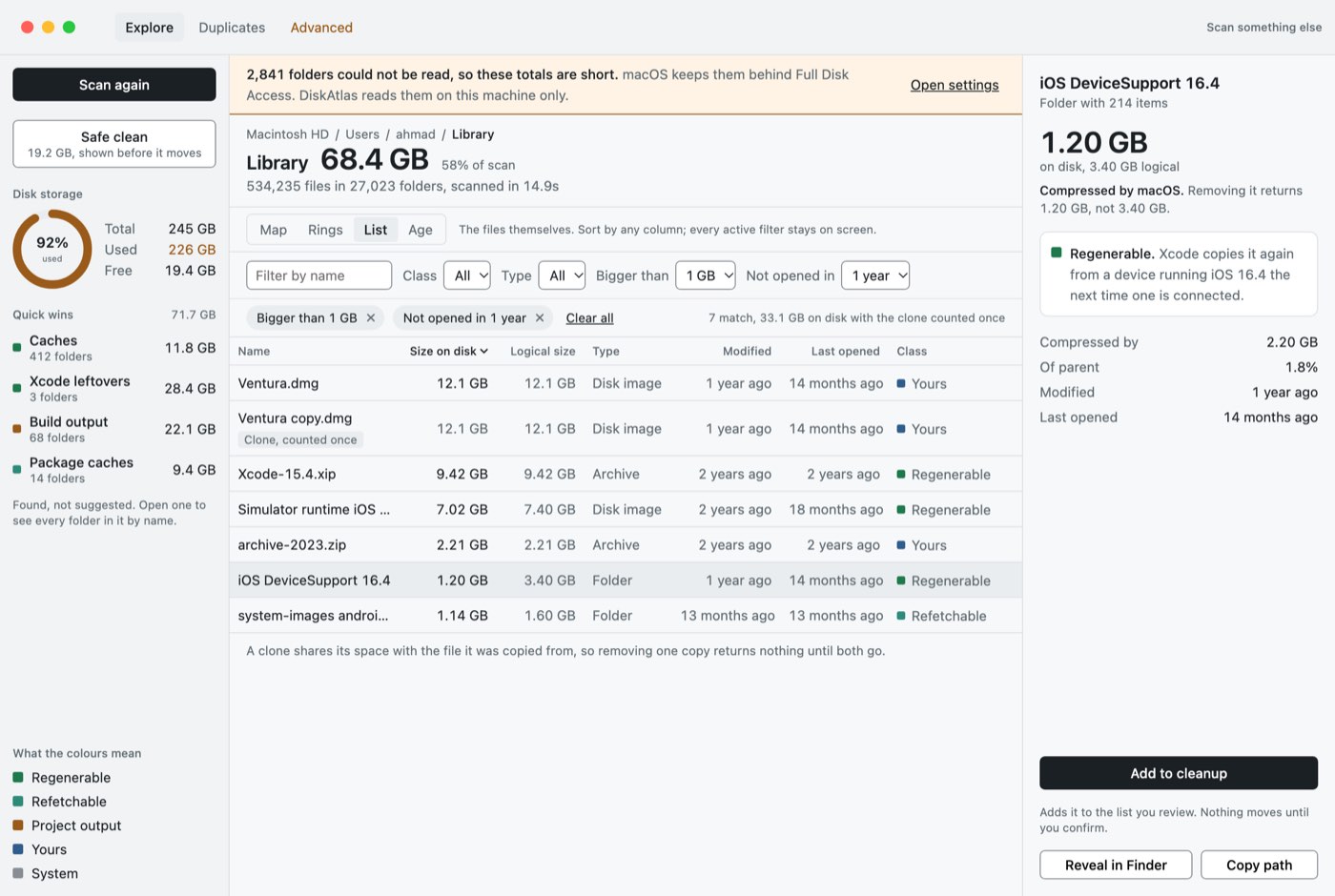1335x896 pixels.
Task: Open the Bigger than size dropdown
Action: coord(706,275)
